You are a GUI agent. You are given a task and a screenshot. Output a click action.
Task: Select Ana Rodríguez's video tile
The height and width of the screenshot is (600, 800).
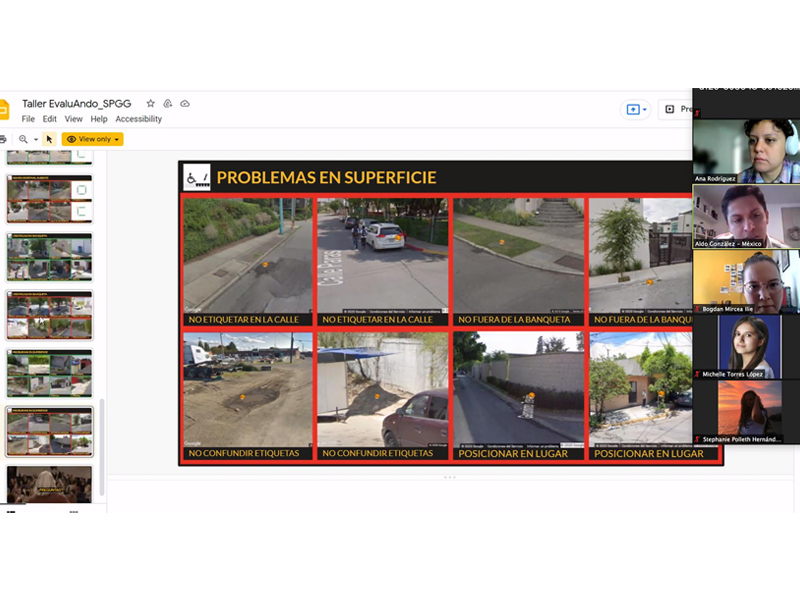point(745,150)
